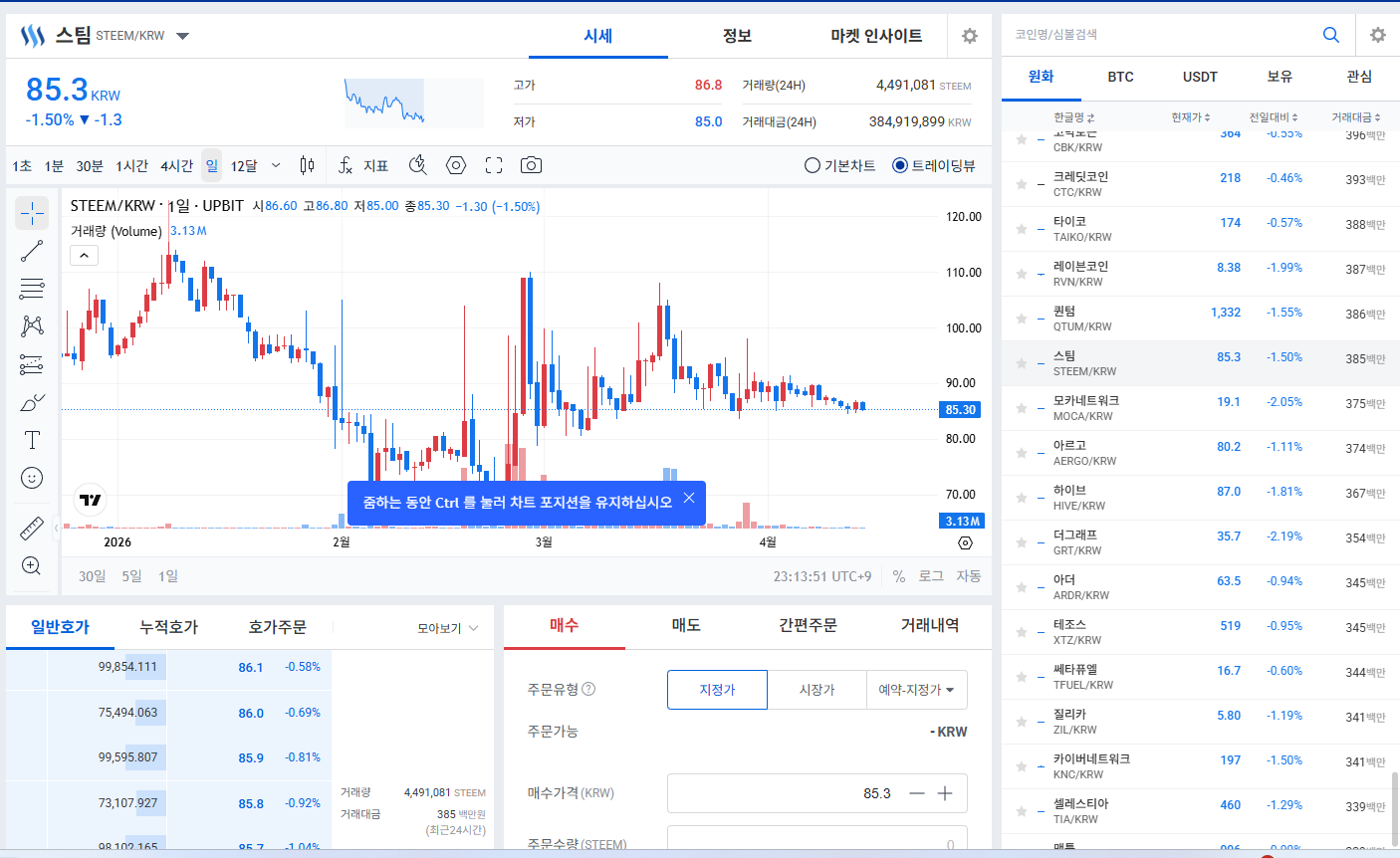Open the coin list settings gear
This screenshot has width=1400, height=858.
click(x=1378, y=35)
